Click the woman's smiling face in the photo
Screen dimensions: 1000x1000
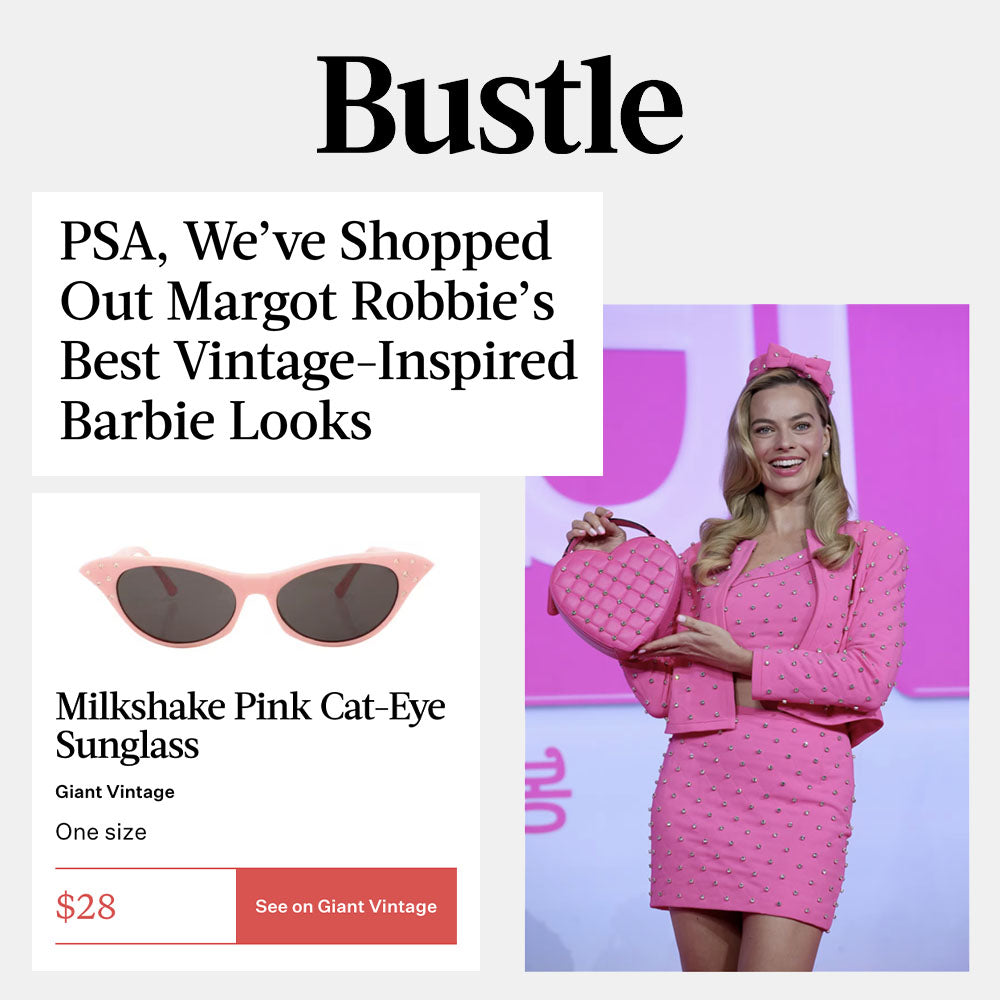[x=787, y=440]
